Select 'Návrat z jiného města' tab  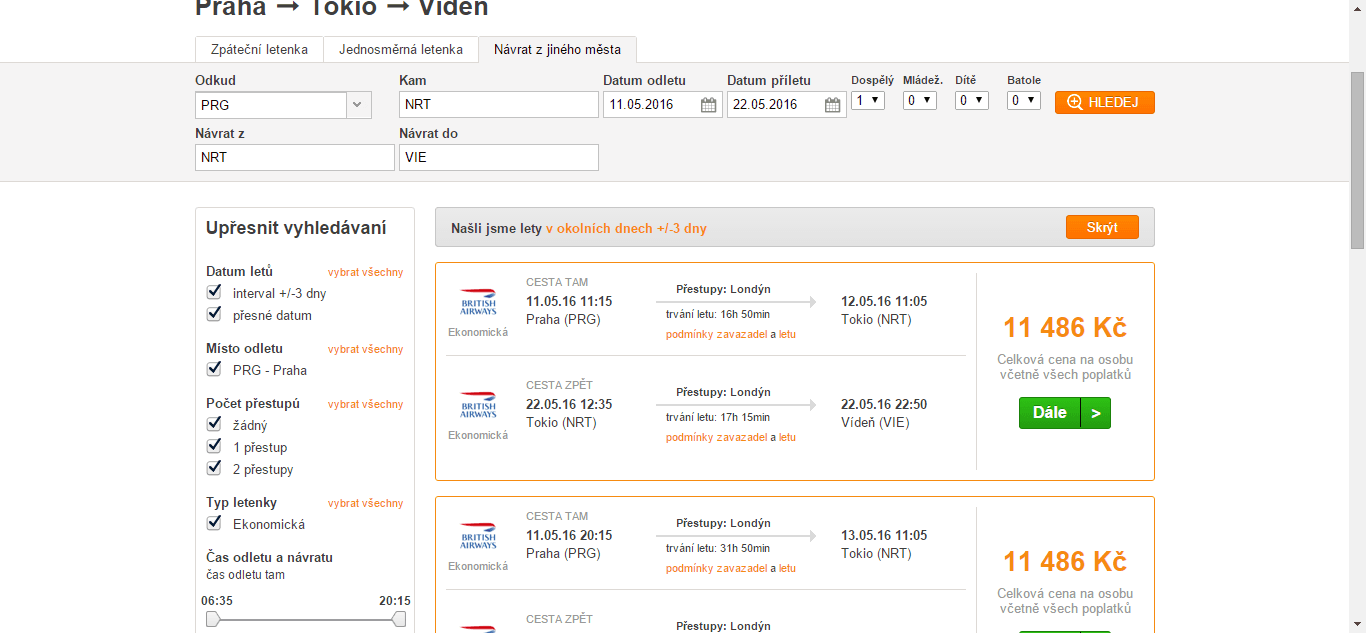[557, 49]
